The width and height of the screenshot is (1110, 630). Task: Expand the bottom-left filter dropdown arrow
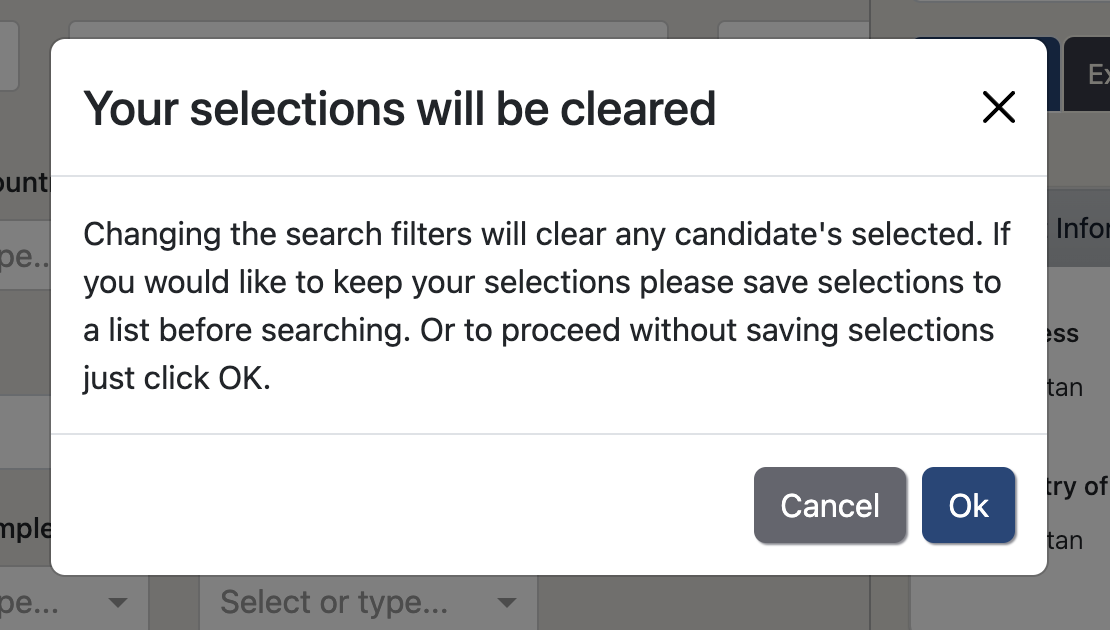pyautogui.click(x=117, y=603)
